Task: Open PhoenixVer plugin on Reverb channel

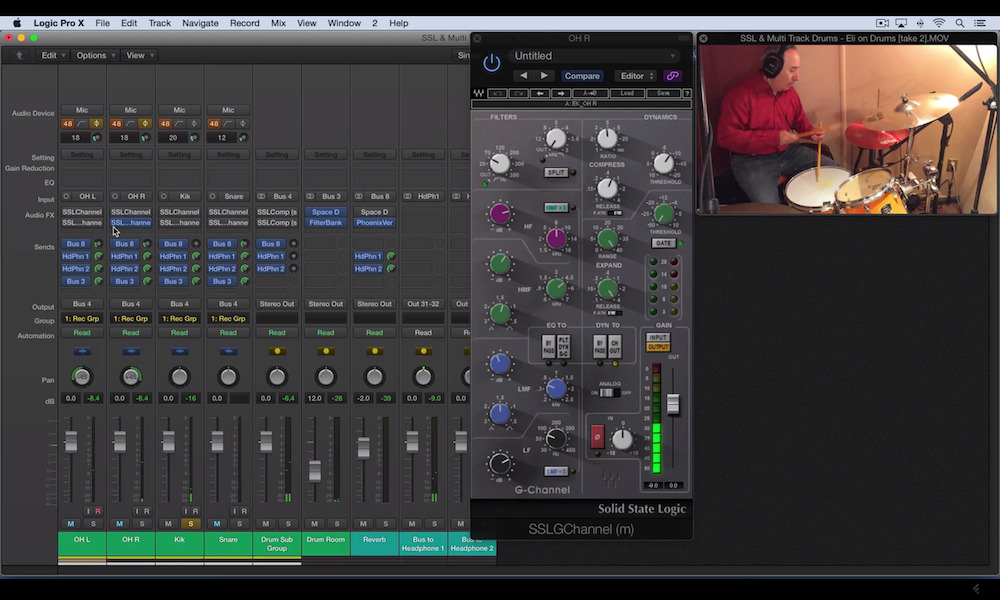Action: 374,223
